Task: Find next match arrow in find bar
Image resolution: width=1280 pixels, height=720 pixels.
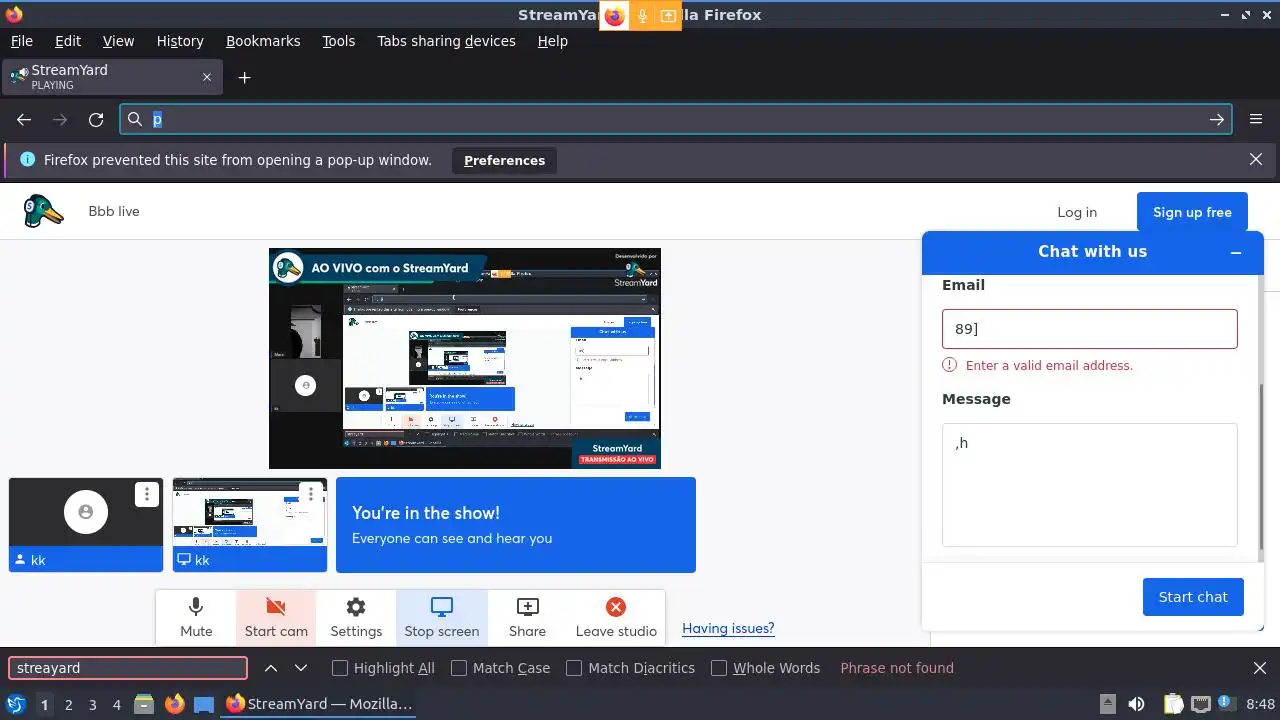Action: point(301,668)
